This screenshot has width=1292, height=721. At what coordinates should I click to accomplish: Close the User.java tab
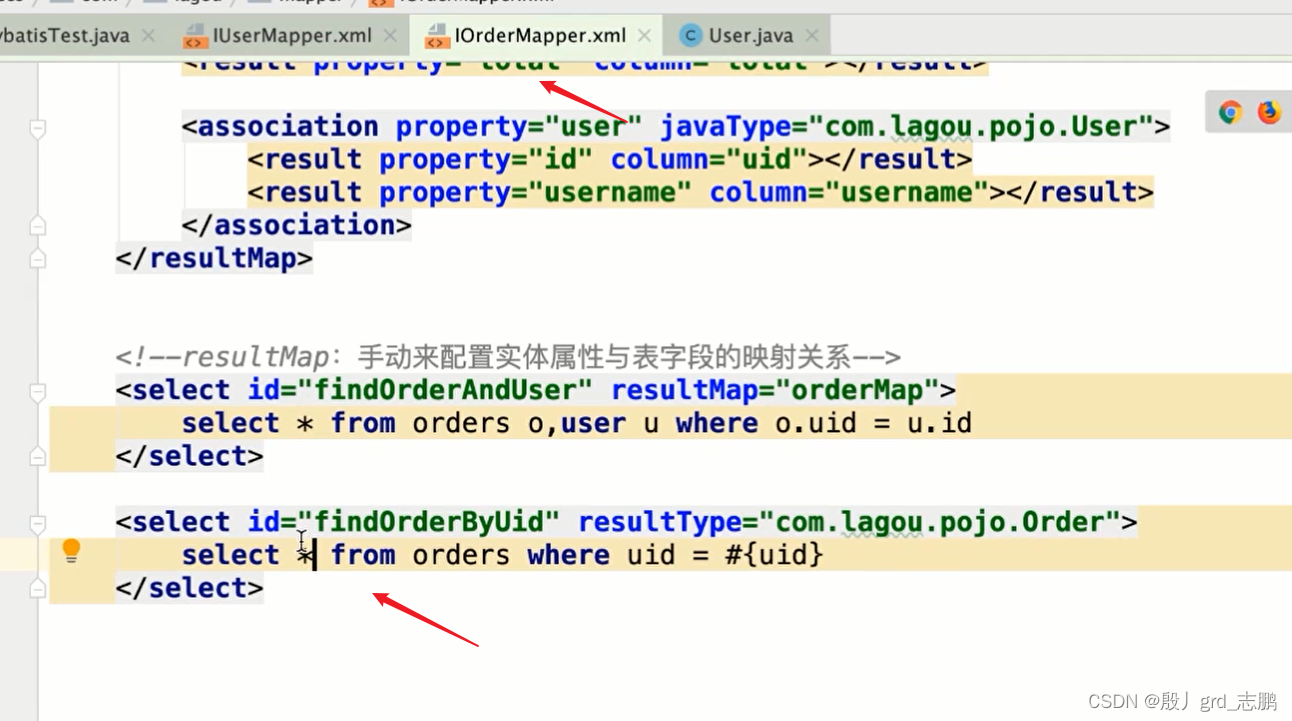pos(812,36)
